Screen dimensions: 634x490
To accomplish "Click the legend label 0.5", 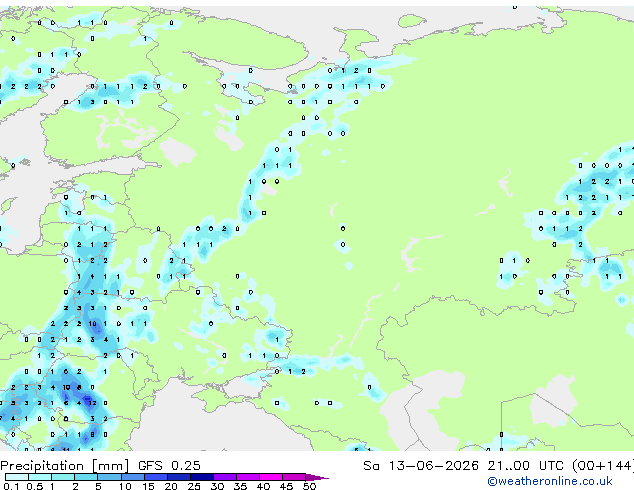I will [x=35, y=486].
